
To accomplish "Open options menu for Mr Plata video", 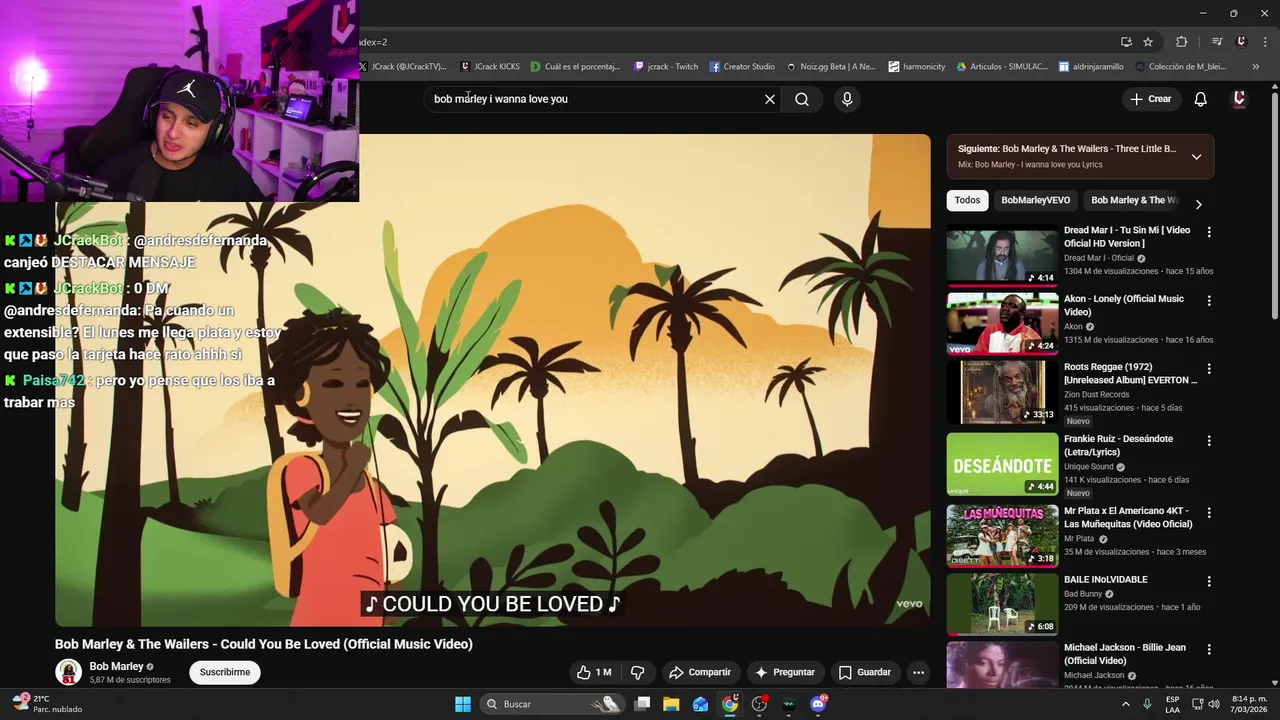I will point(1209,512).
